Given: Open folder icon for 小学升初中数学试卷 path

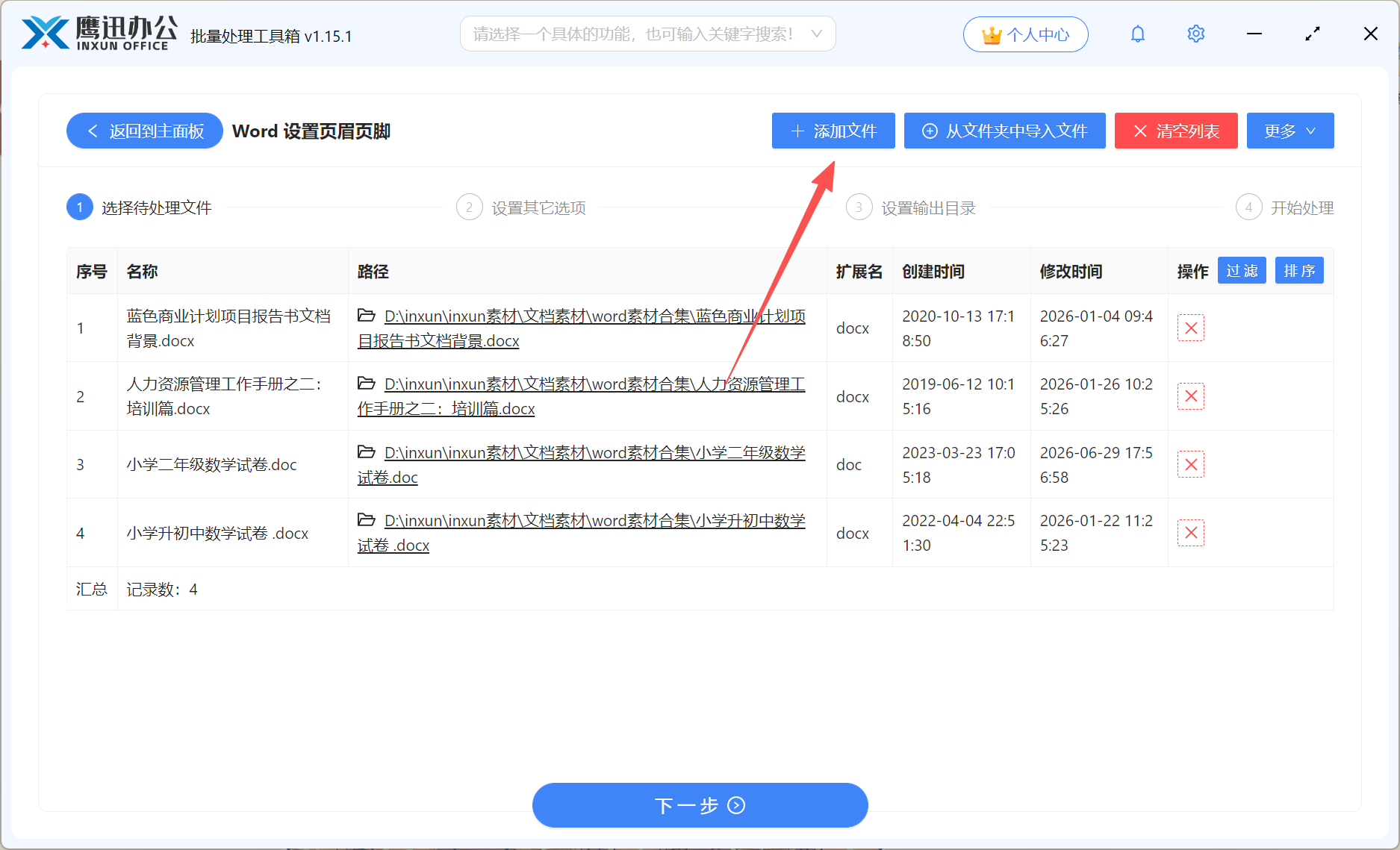Looking at the screenshot, I should pyautogui.click(x=366, y=519).
